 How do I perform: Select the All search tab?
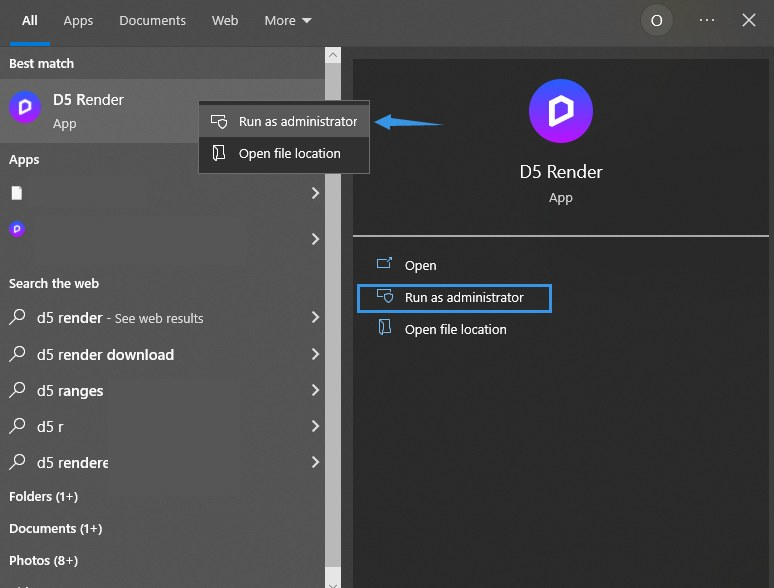[x=30, y=21]
